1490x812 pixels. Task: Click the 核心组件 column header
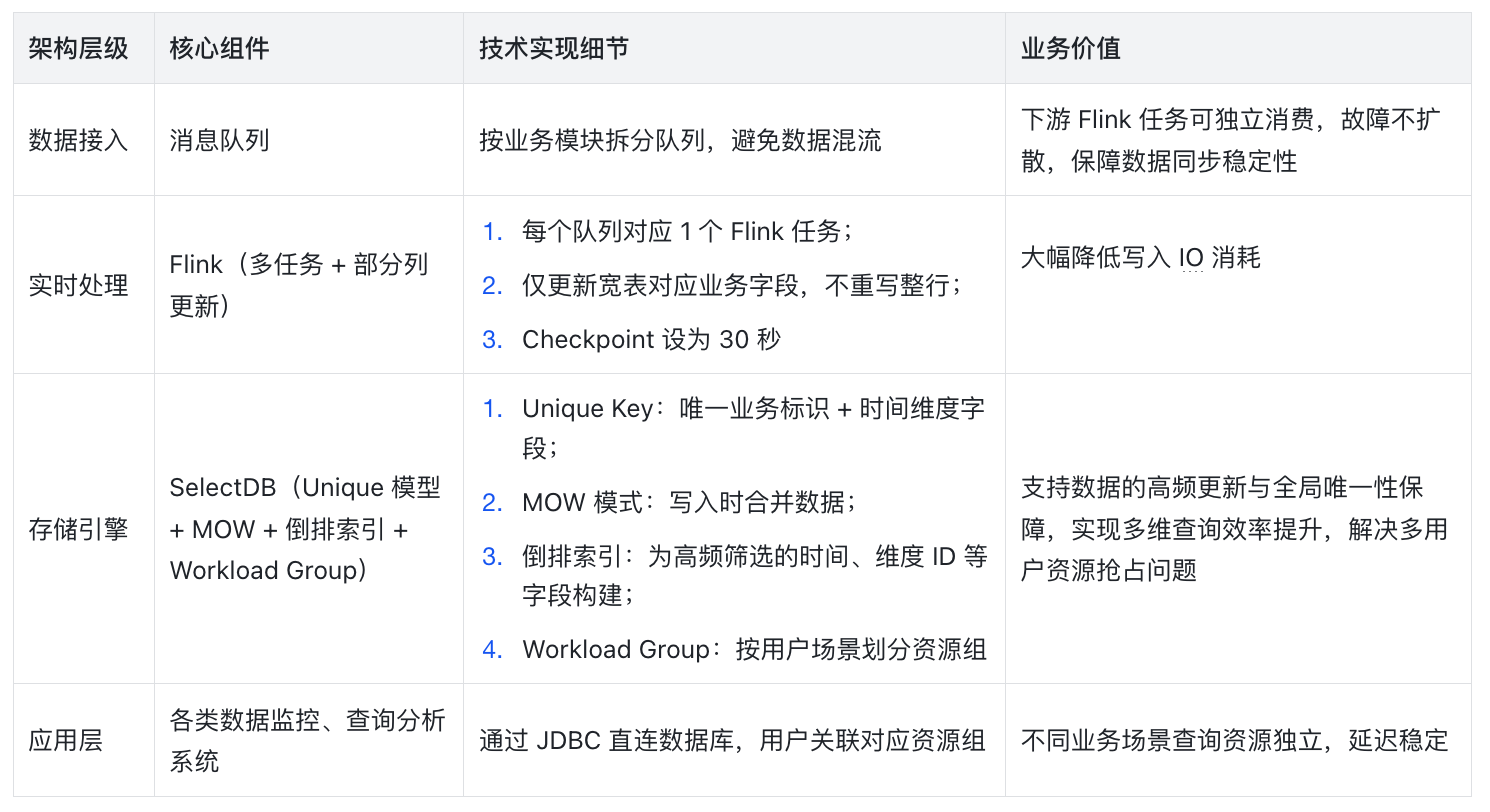pyautogui.click(x=219, y=49)
